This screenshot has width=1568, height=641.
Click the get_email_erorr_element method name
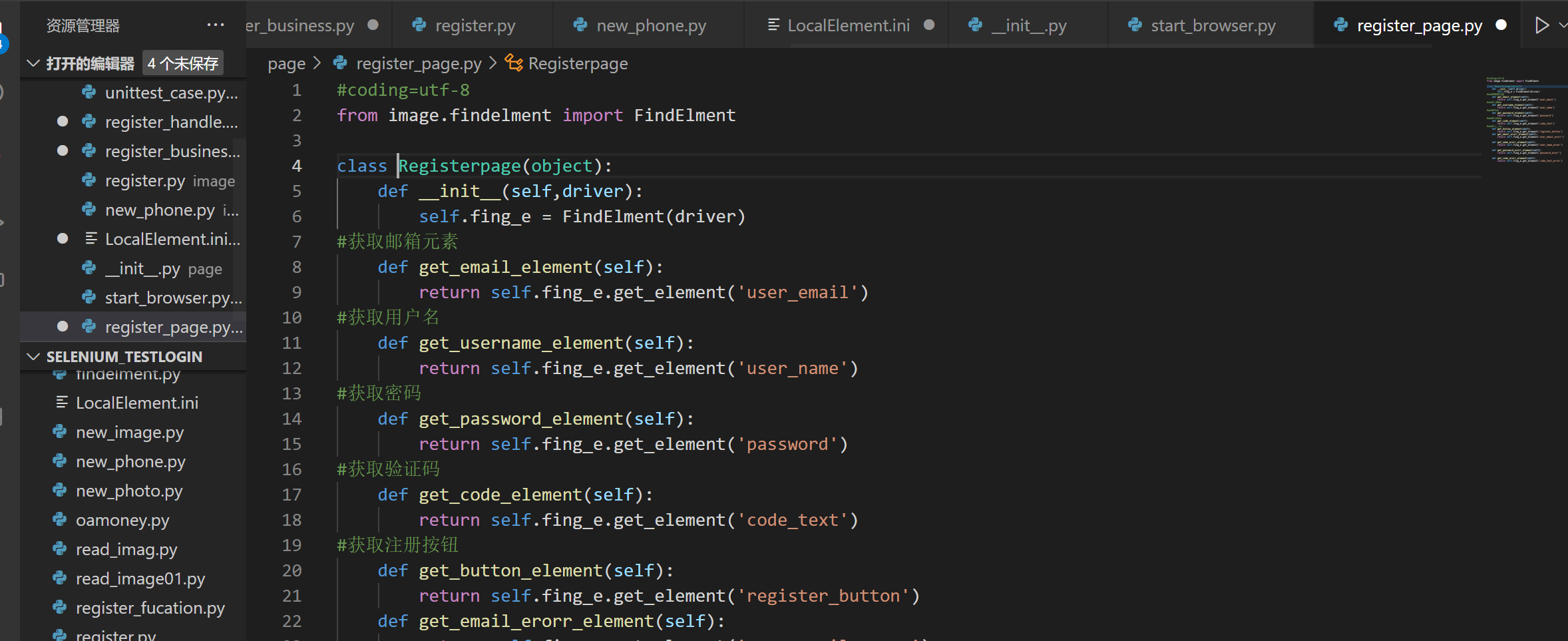coord(536,621)
